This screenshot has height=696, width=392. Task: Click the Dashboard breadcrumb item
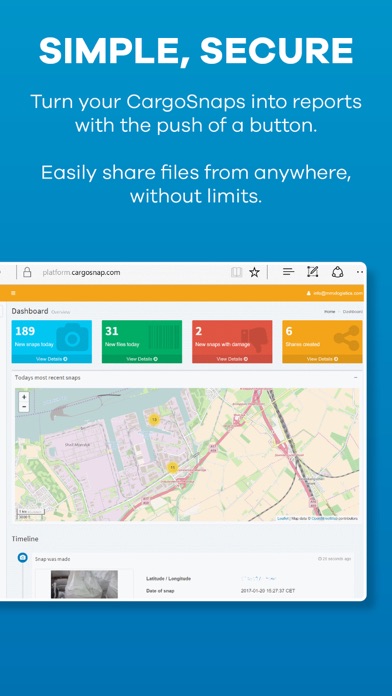click(352, 312)
